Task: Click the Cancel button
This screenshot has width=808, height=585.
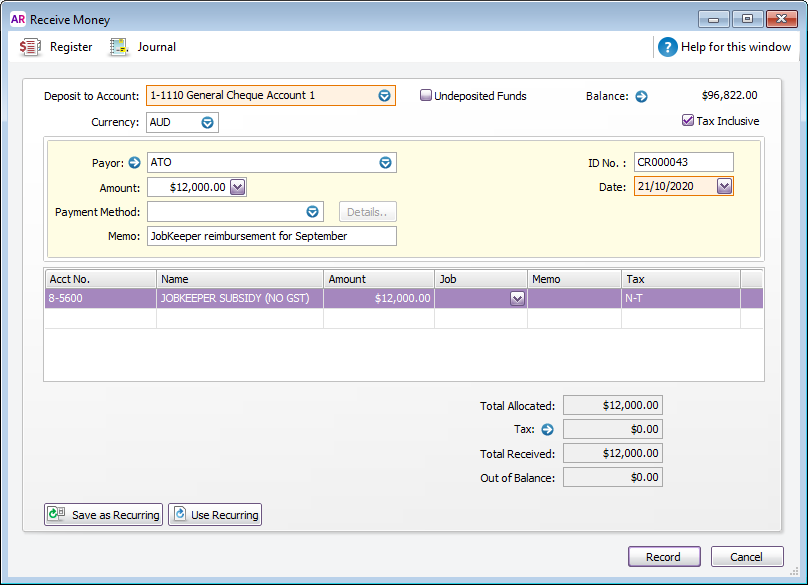Action: click(747, 557)
